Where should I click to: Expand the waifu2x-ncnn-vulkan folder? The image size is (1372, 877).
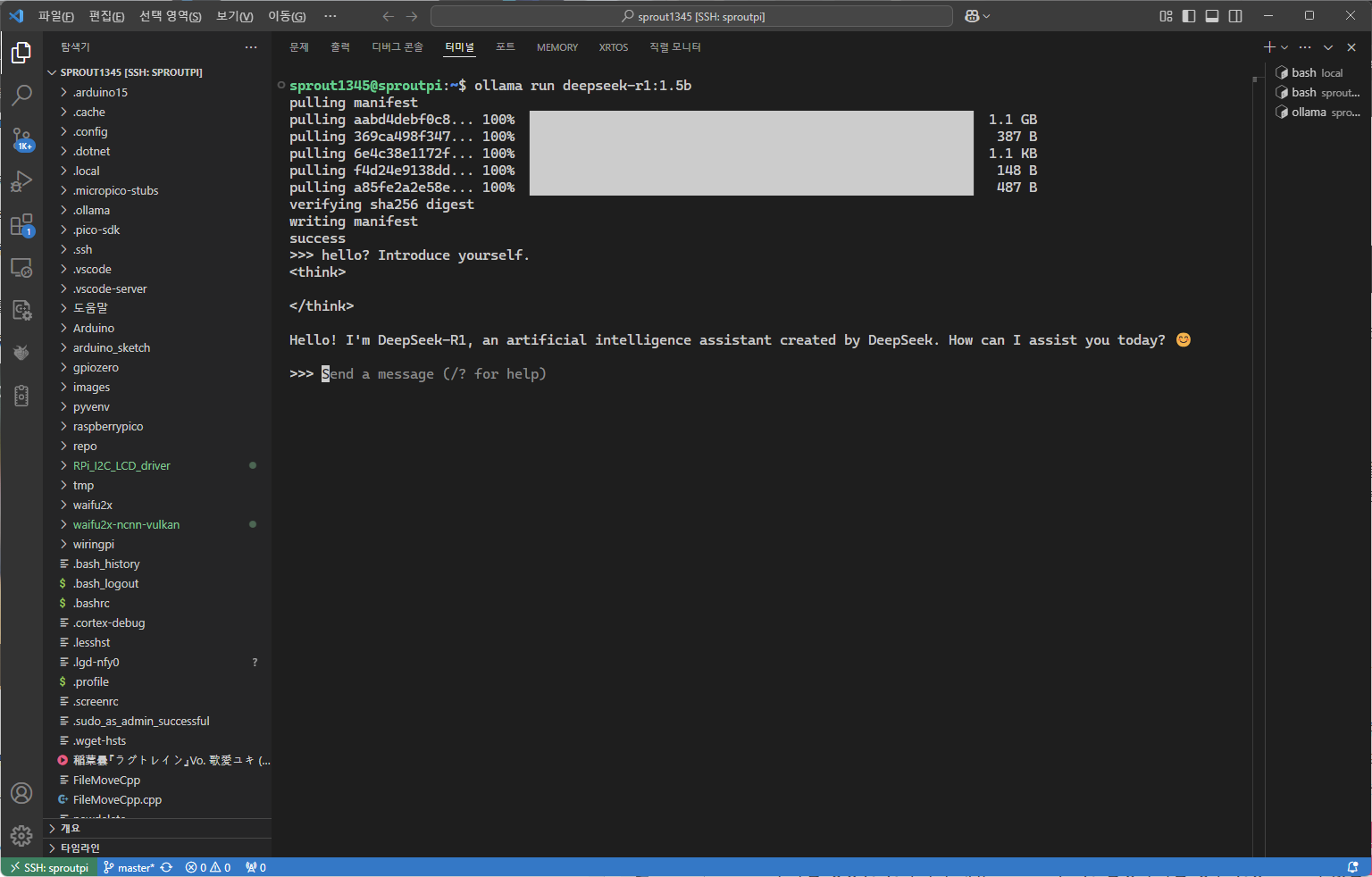point(157,524)
